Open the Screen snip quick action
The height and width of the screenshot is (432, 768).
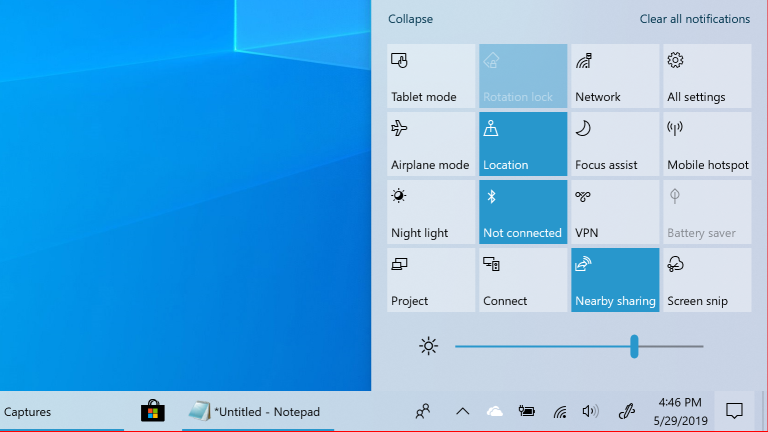click(707, 280)
